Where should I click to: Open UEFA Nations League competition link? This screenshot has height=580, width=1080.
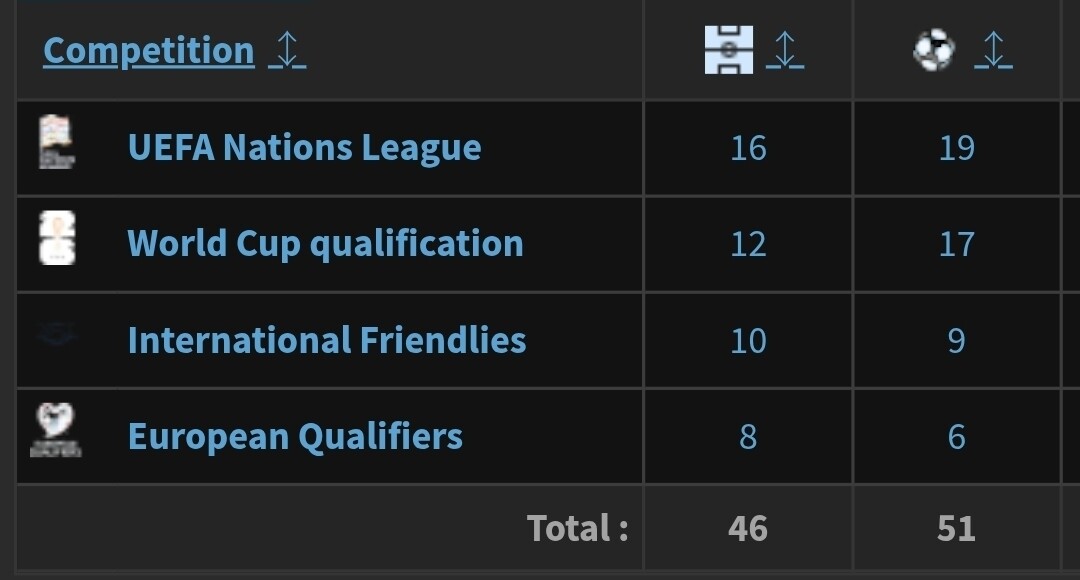(304, 147)
